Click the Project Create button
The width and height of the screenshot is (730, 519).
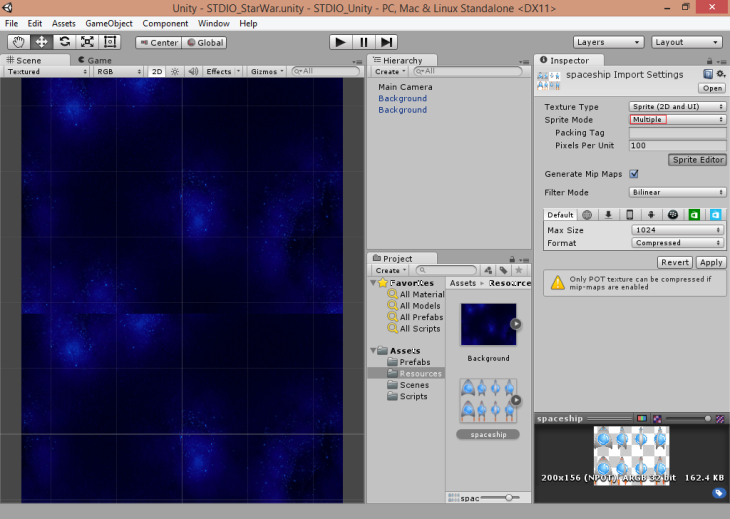pyautogui.click(x=390, y=270)
